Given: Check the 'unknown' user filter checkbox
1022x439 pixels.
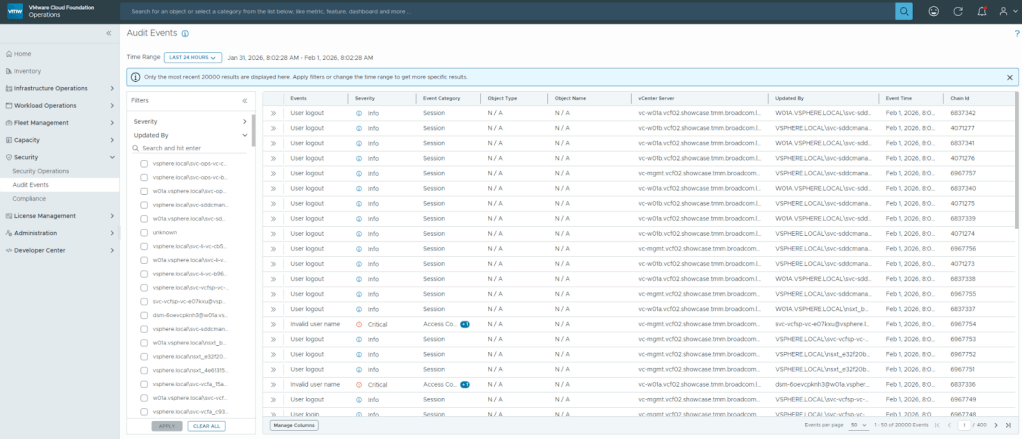Looking at the screenshot, I should 145,232.
